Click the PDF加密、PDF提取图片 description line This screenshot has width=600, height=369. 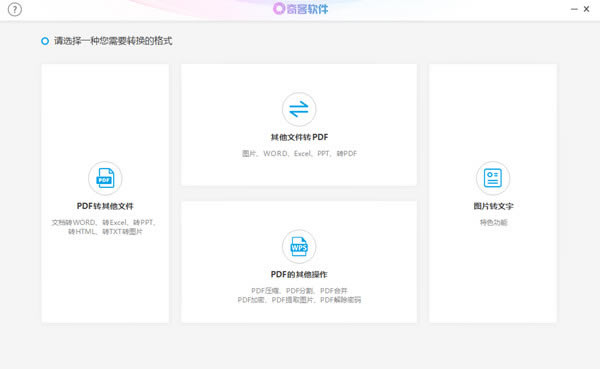pos(299,300)
